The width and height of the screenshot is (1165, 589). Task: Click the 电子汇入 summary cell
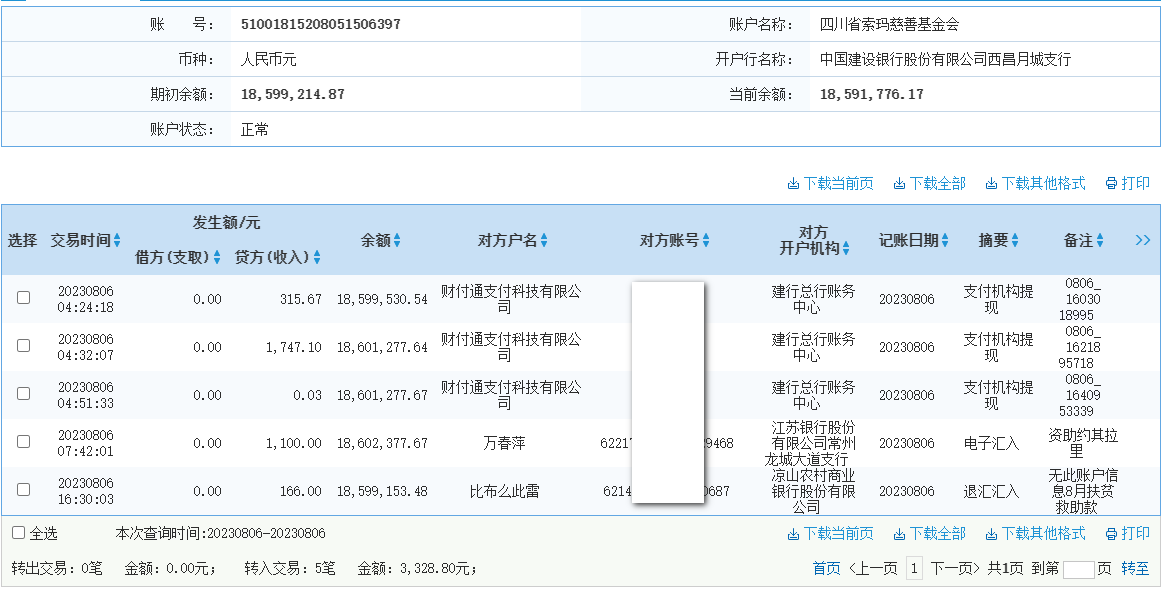991,443
